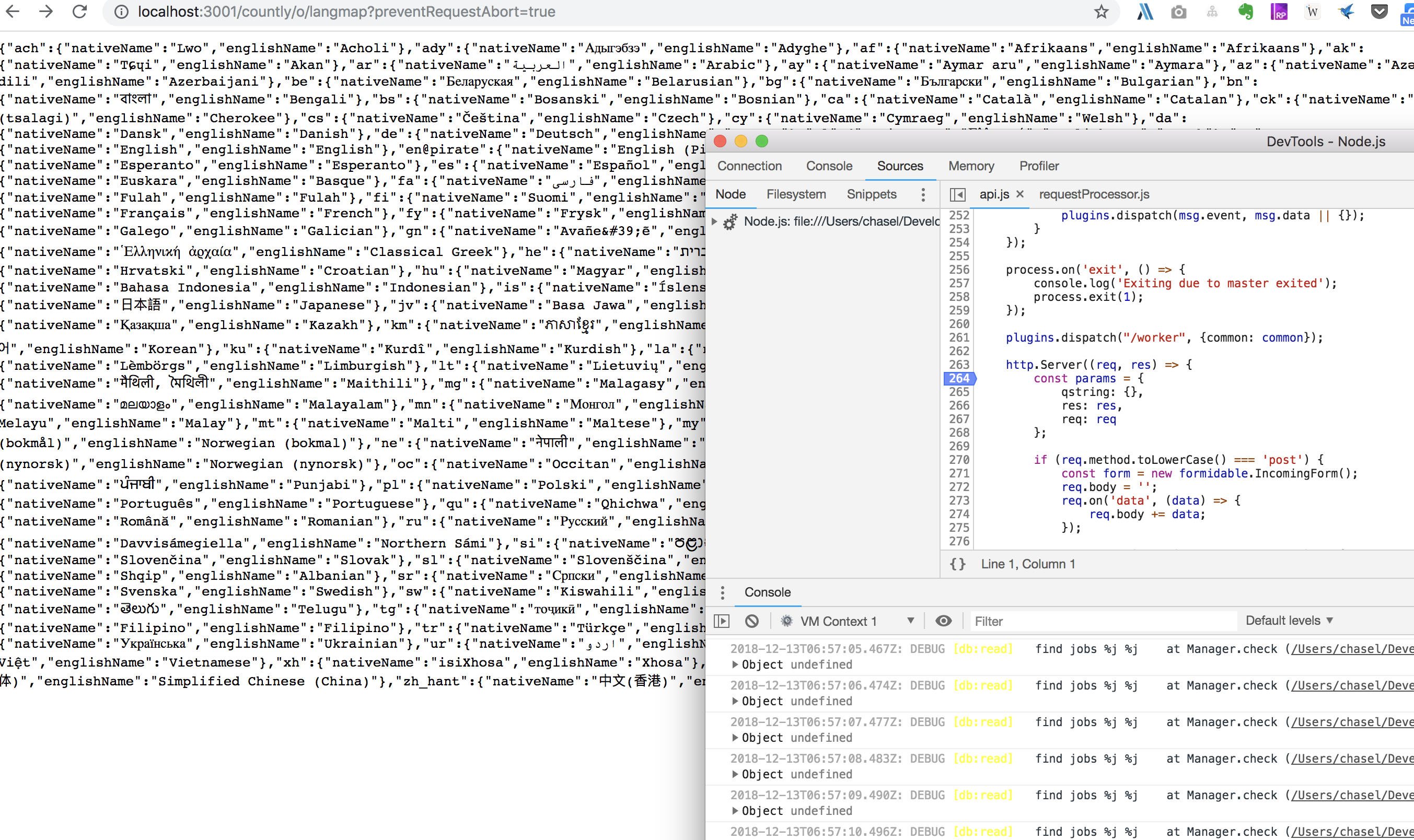Click the Line 1, Column 1 status
The image size is (1414, 840).
pyautogui.click(x=1028, y=564)
